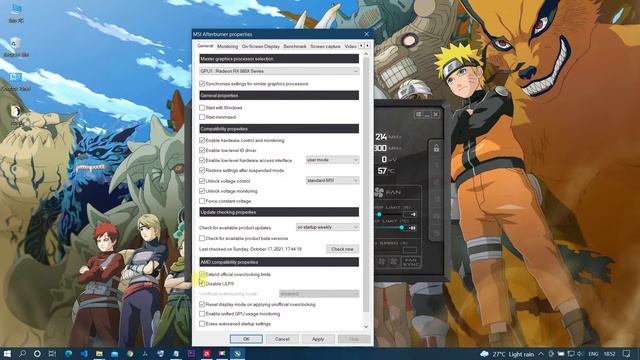
Task: Launch Microsoft Edge from the taskbar
Action: [69, 353]
